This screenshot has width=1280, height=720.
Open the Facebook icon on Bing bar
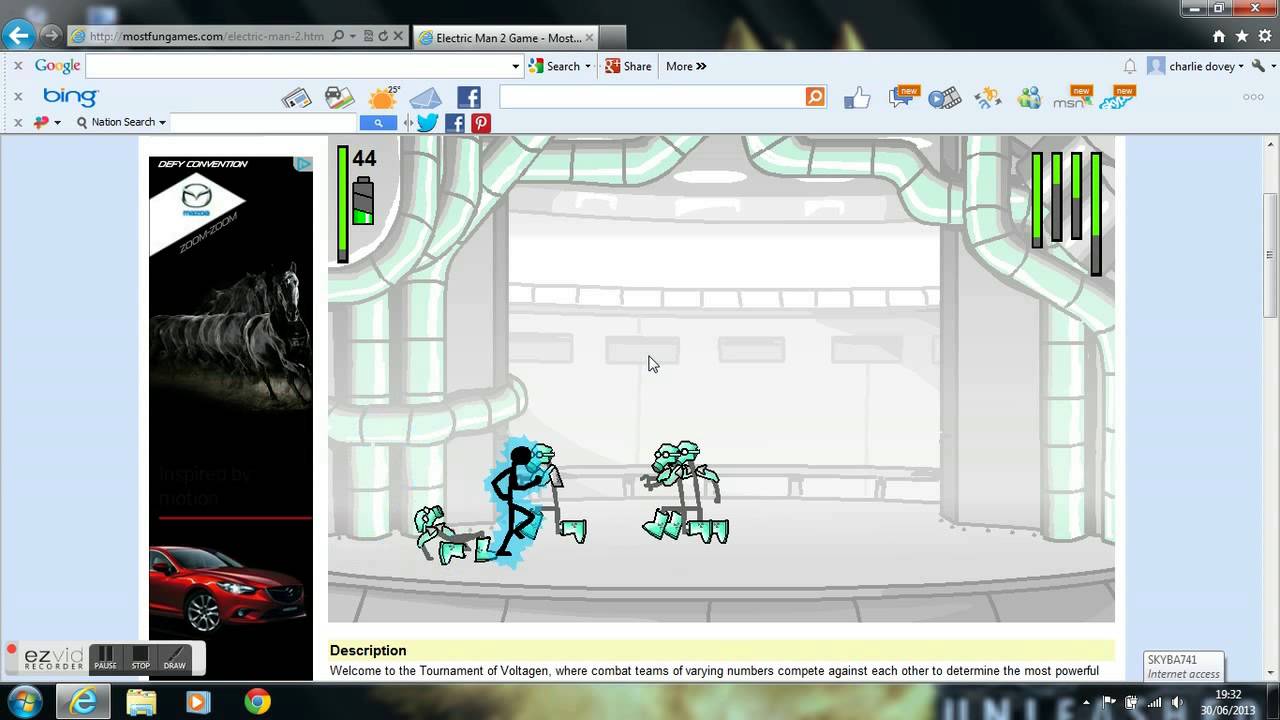(x=469, y=97)
